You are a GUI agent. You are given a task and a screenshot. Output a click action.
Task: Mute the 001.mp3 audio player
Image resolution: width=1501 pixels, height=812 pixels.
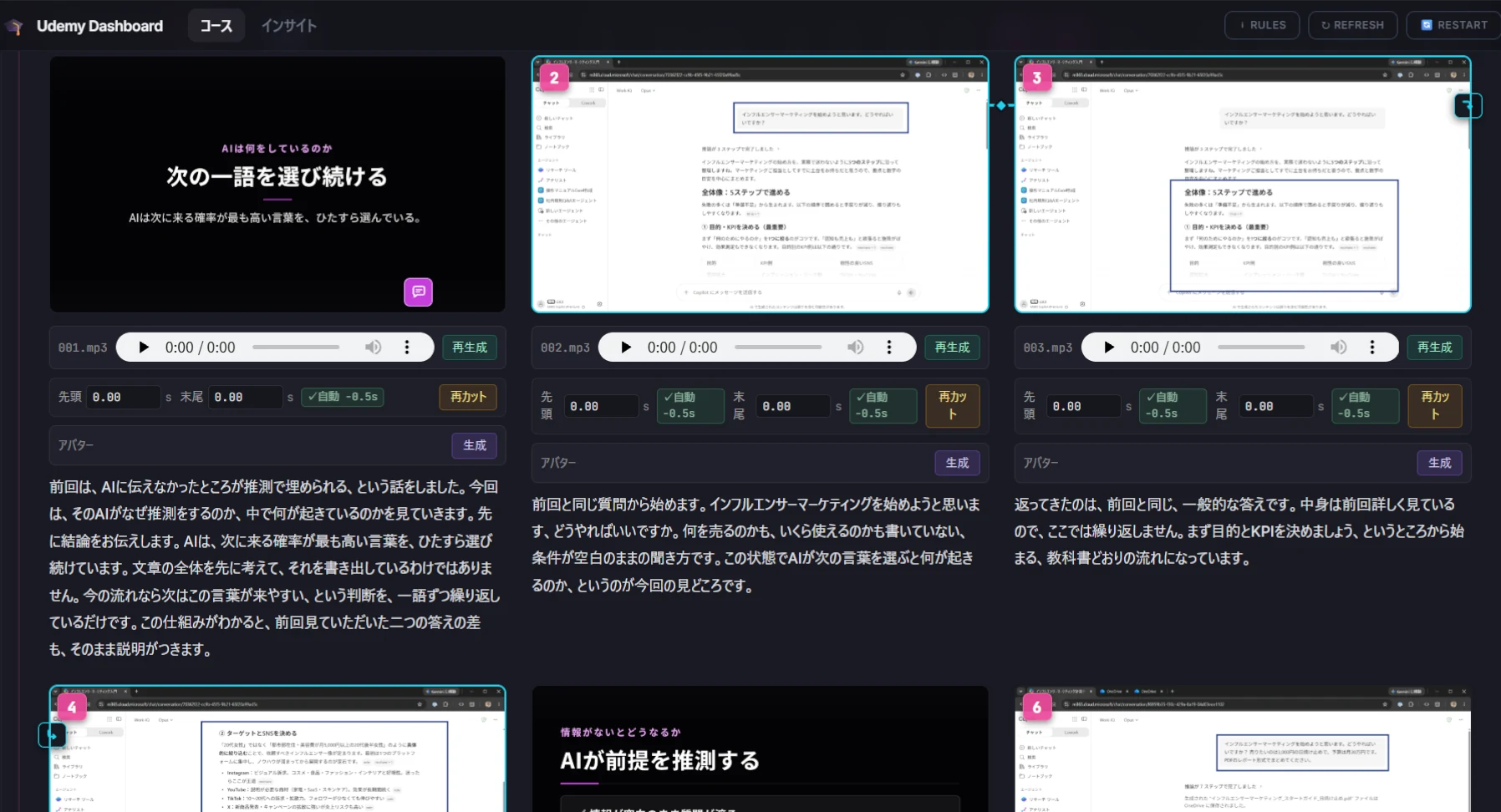click(x=373, y=348)
